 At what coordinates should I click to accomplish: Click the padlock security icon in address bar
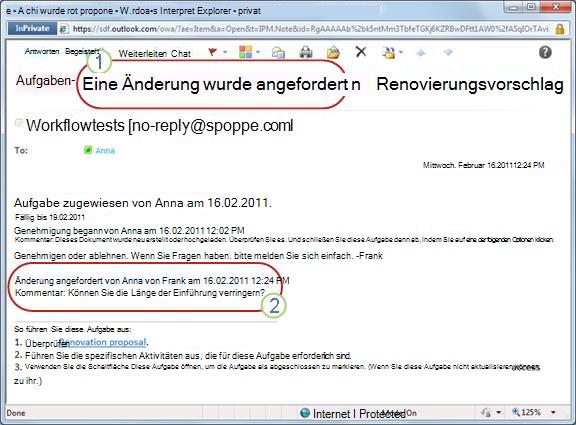tap(559, 29)
